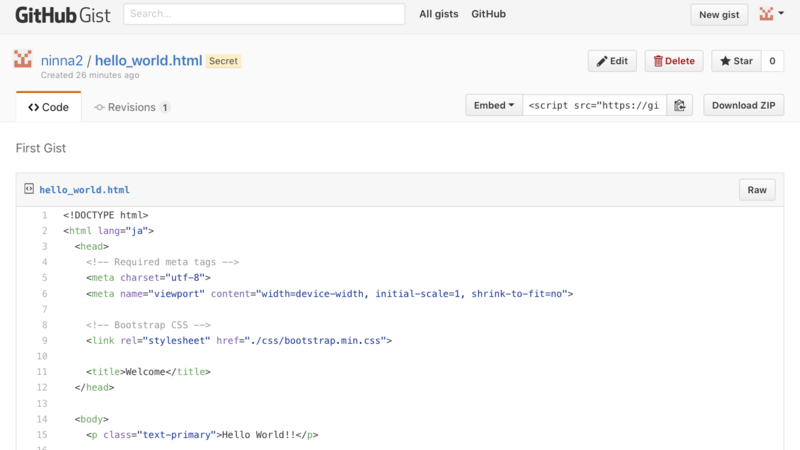
Task: Edit this gist
Action: (612, 61)
